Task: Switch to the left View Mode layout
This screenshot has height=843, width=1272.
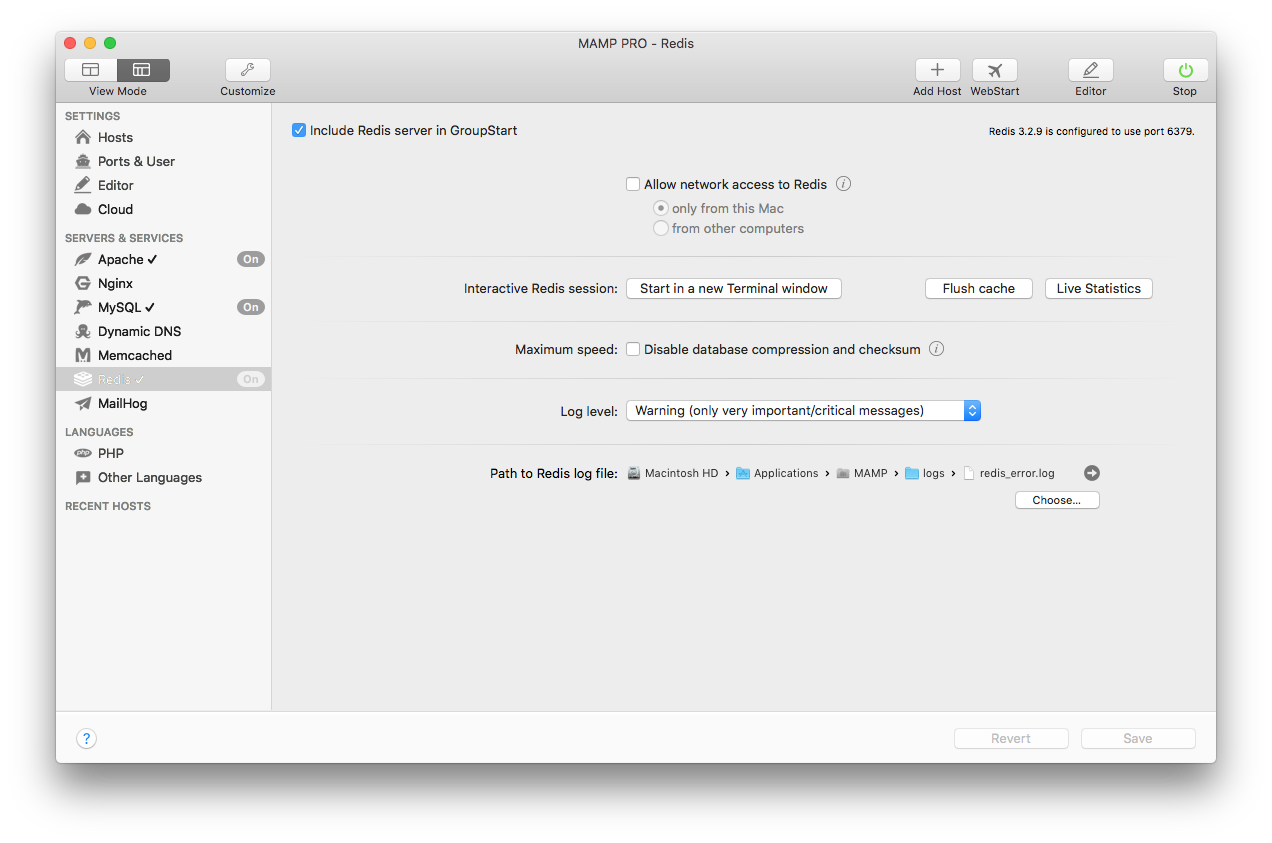Action: click(x=91, y=70)
